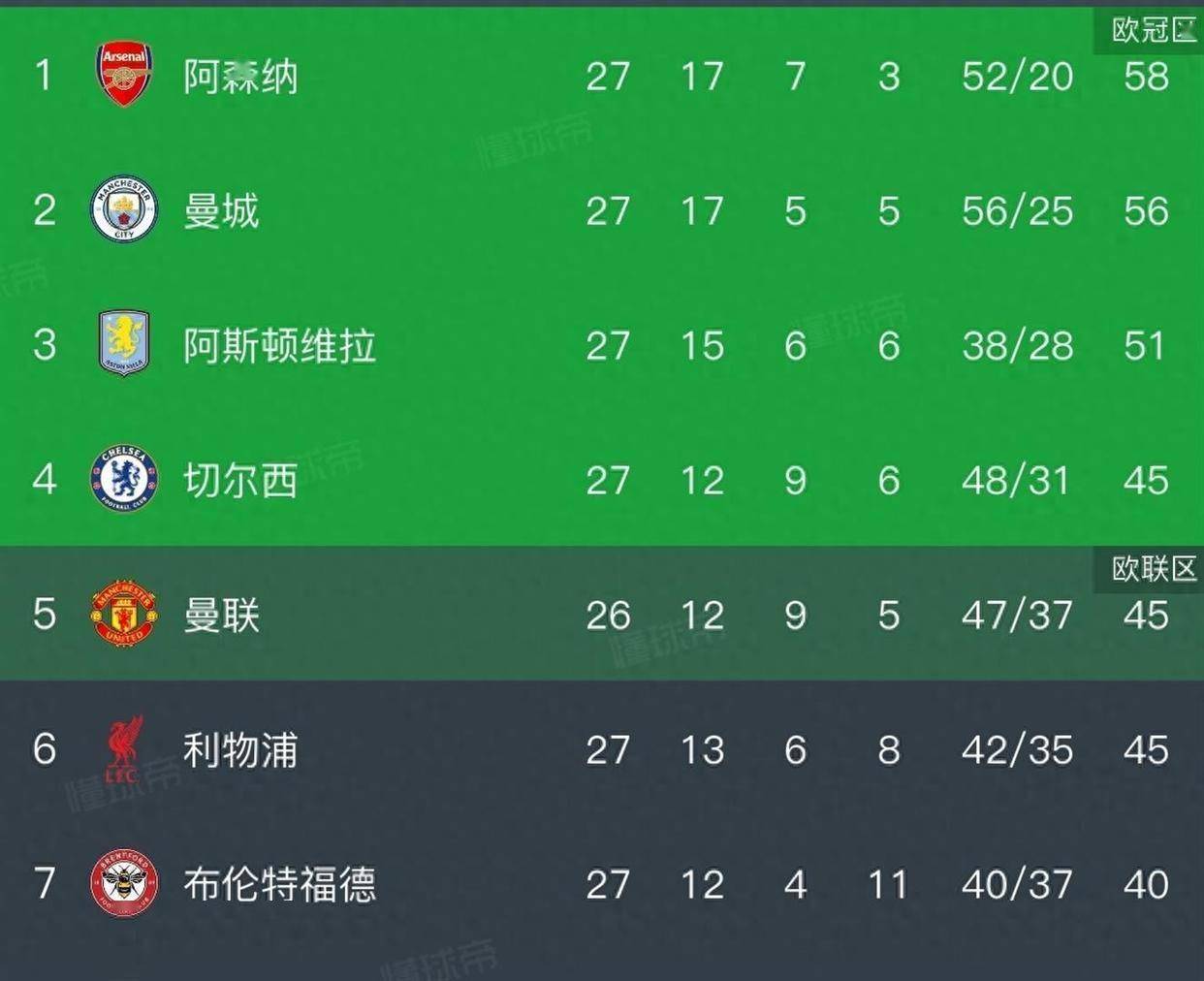Tap the 利物浦 team name
This screenshot has width=1204, height=981.
pos(240,750)
